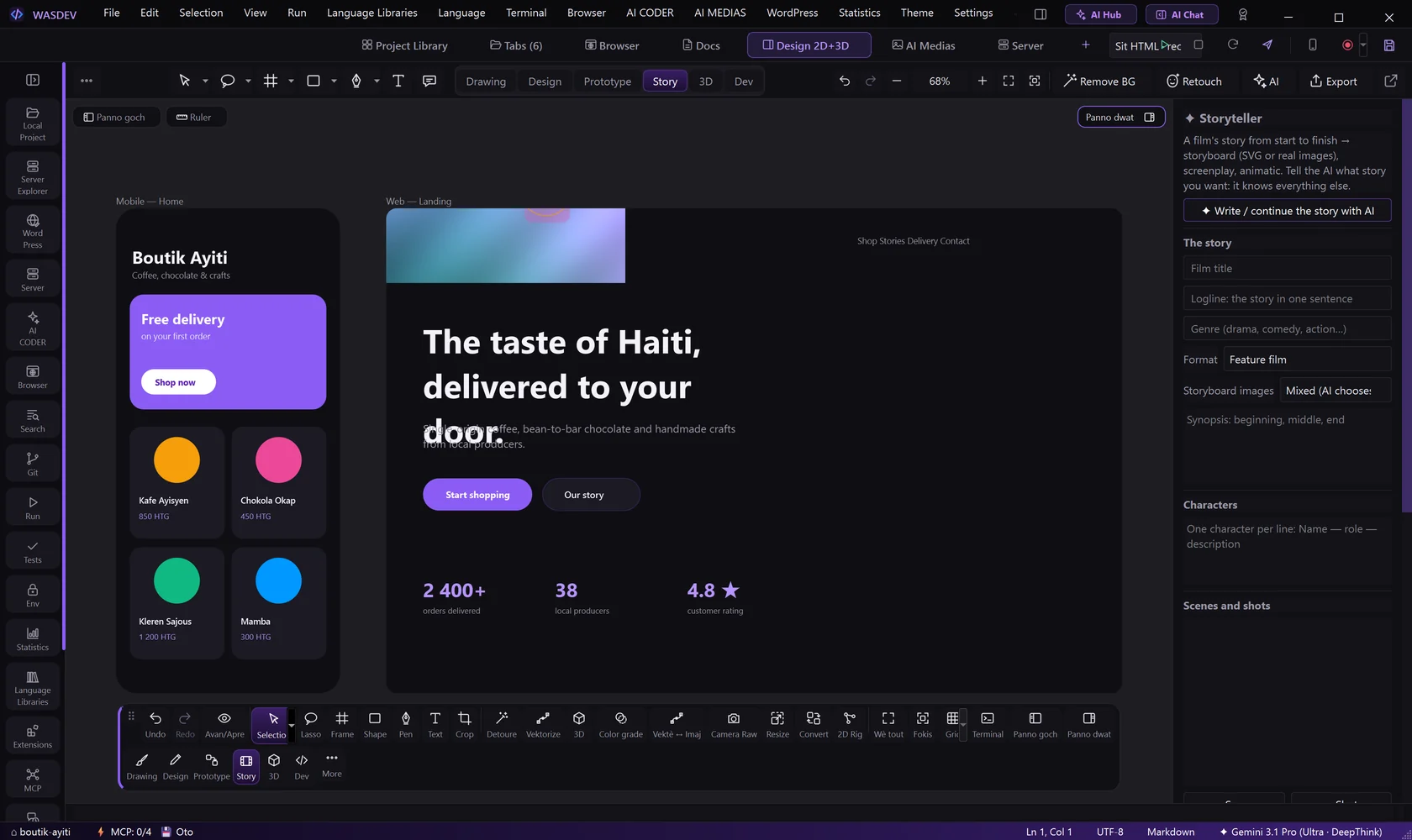Screen dimensions: 1412x840
Task: Click the Convert tool
Action: (814, 724)
